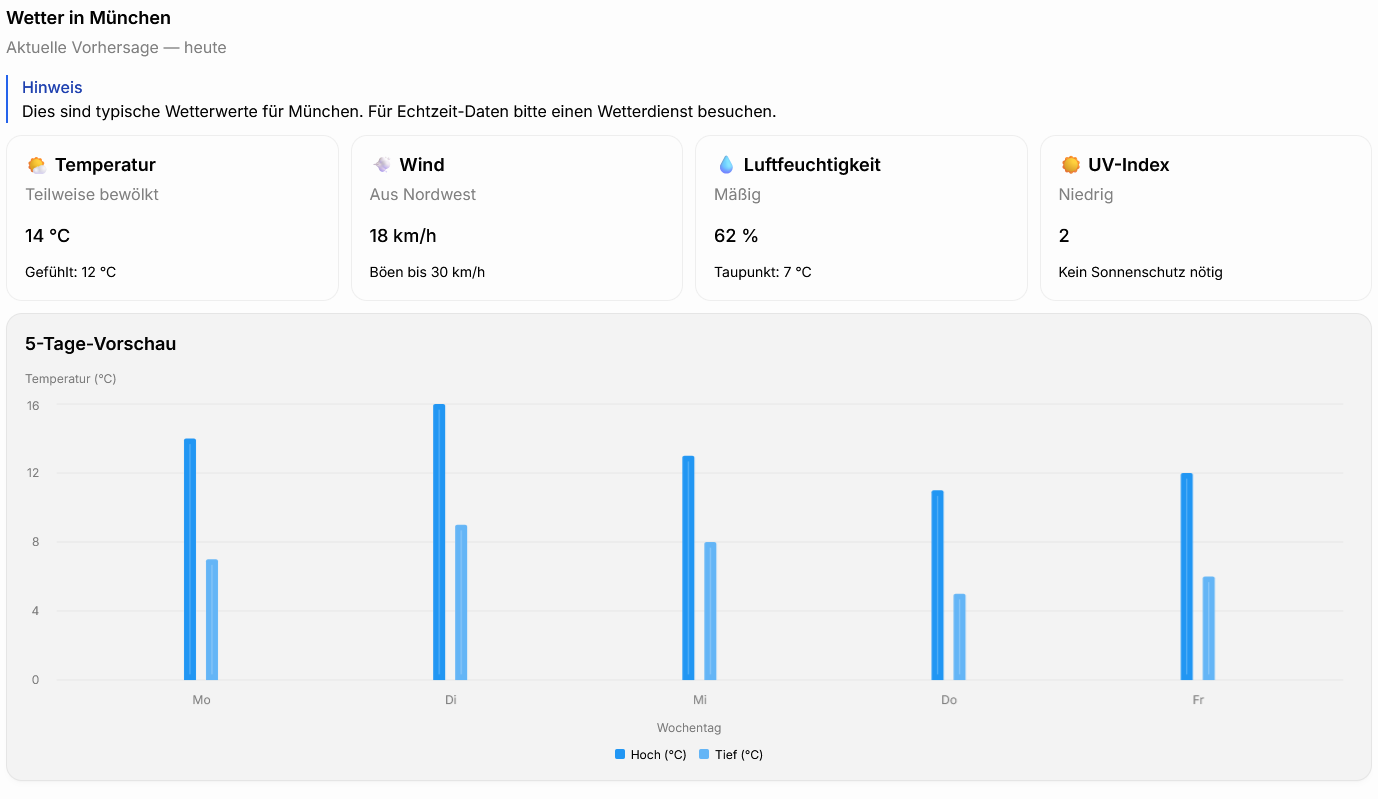Viewport: 1378px width, 799px height.
Task: Click the "18 km/h" wind speed value
Action: pyautogui.click(x=403, y=236)
